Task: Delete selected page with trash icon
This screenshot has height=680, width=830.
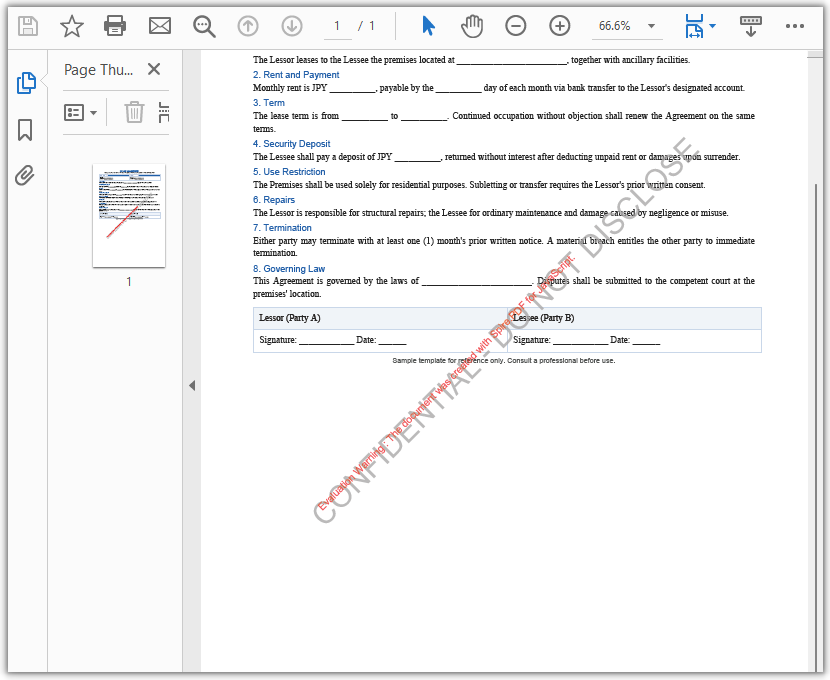Action: point(134,112)
